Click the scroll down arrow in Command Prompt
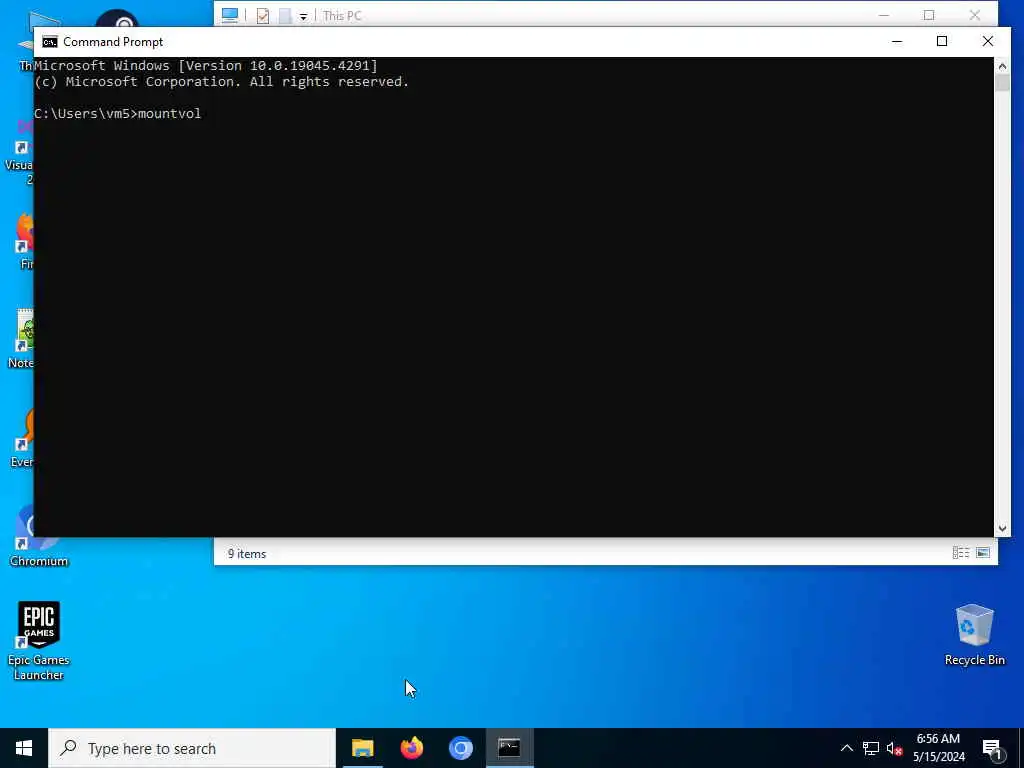 1002,529
